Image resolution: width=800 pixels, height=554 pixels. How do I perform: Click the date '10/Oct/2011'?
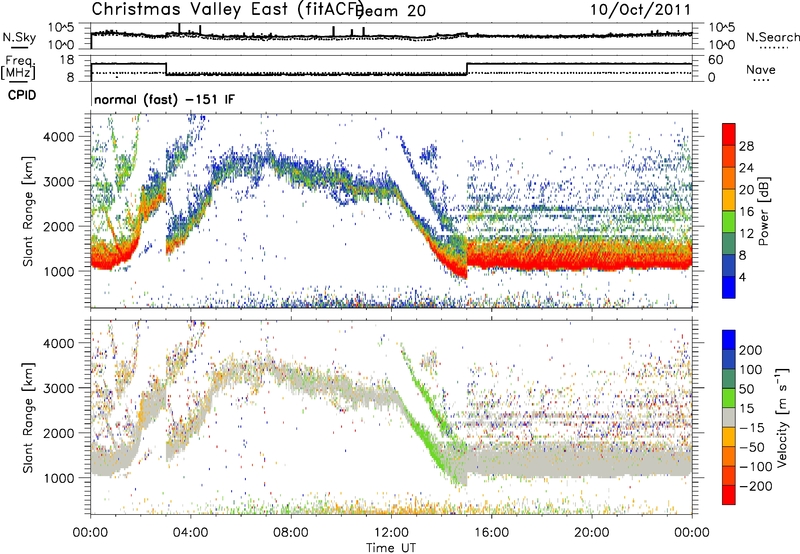(x=640, y=9)
